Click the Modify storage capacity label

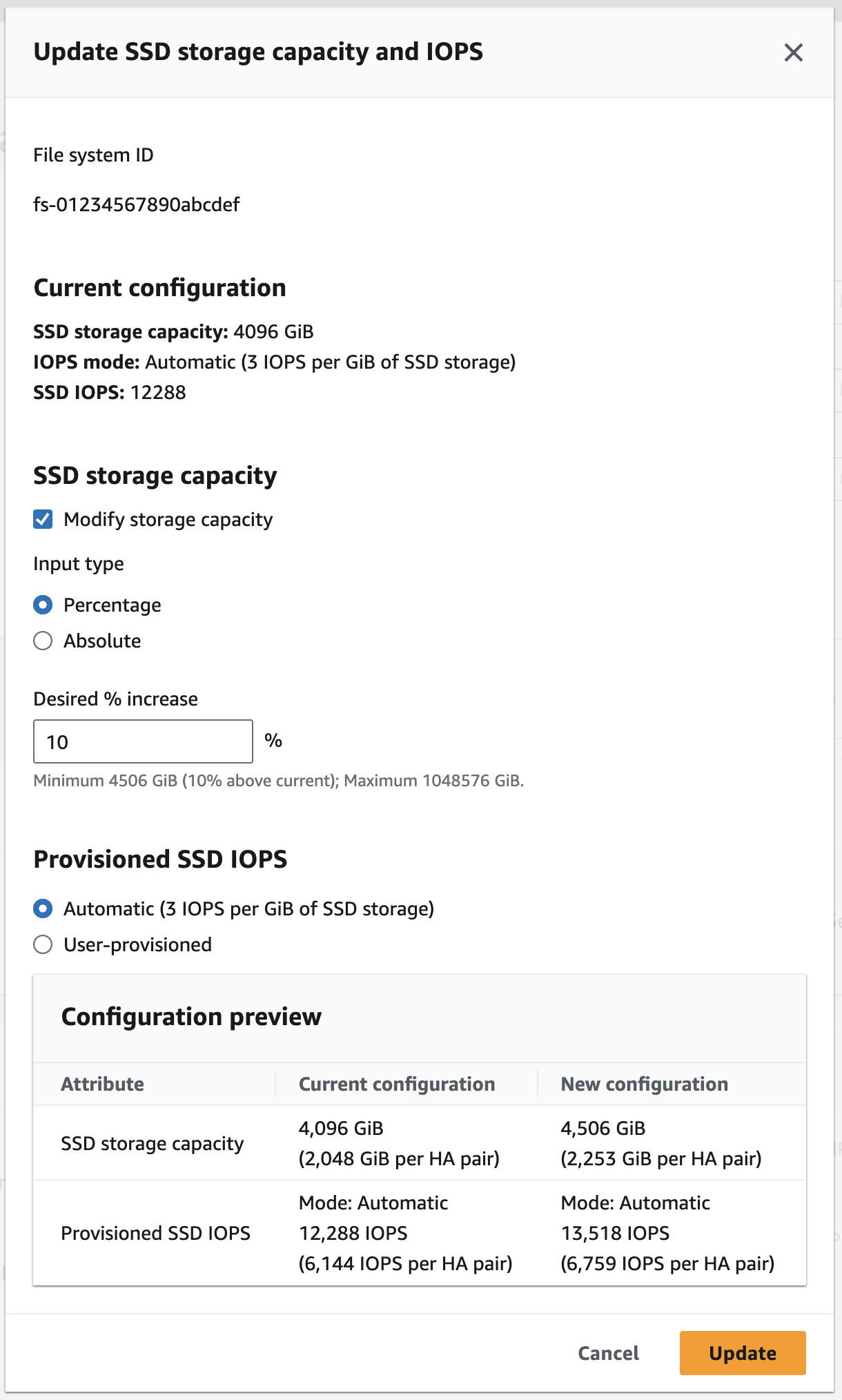[168, 519]
